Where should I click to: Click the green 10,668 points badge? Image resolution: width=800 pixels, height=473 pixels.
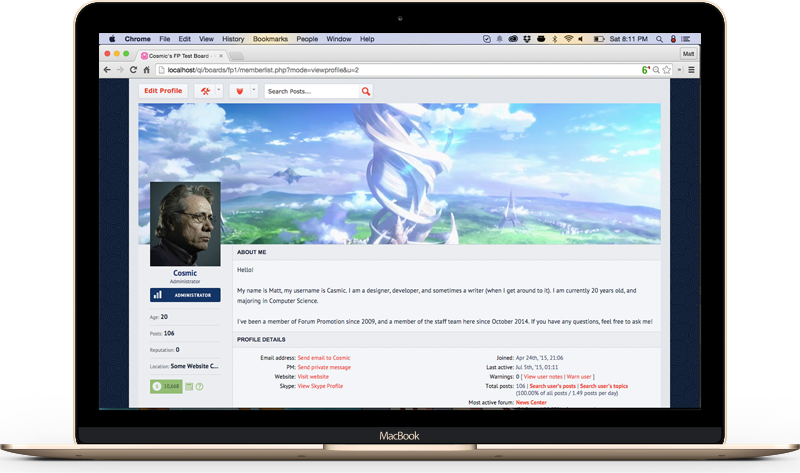coord(166,386)
